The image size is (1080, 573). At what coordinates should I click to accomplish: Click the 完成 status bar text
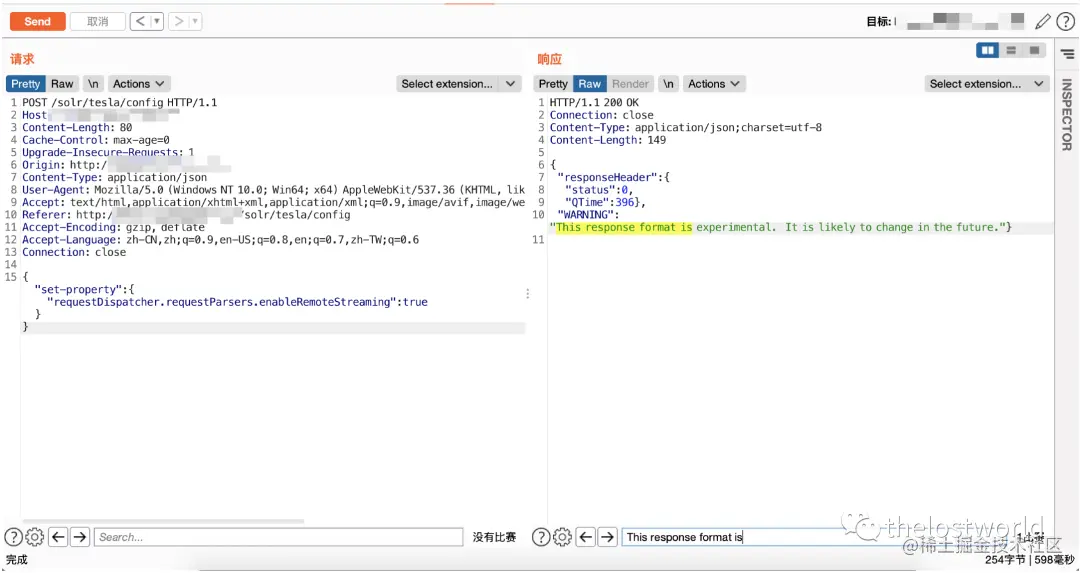pyautogui.click(x=17, y=560)
